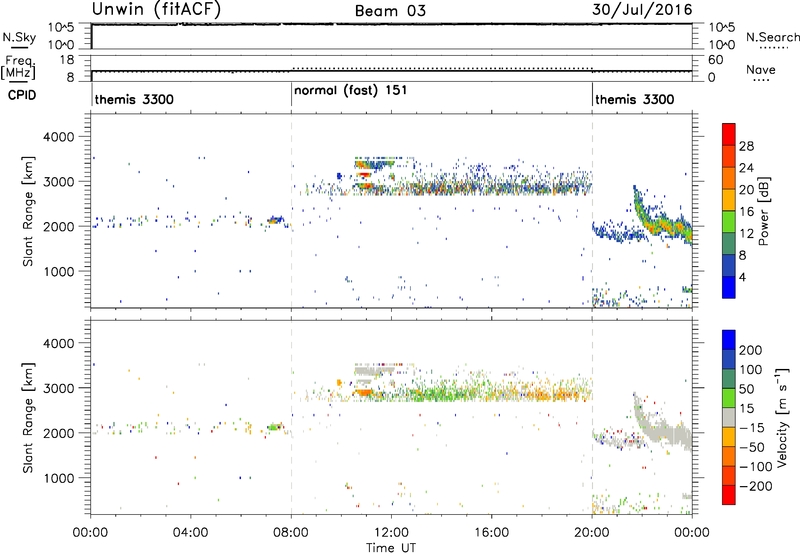The image size is (800, 554).
Task: Click the 'N.Search' legend label
Action: click(772, 37)
